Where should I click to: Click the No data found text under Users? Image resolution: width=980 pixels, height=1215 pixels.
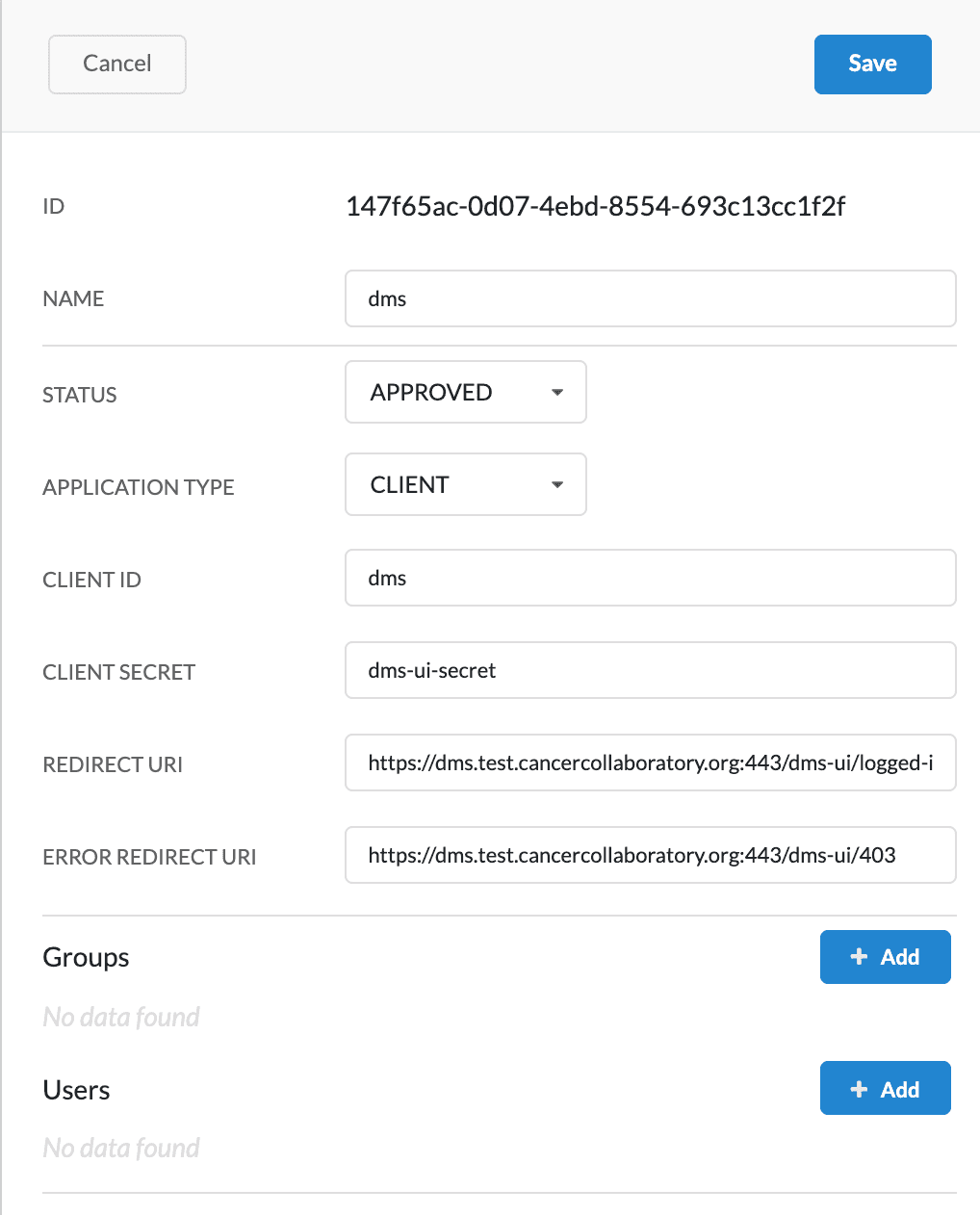point(121,1148)
